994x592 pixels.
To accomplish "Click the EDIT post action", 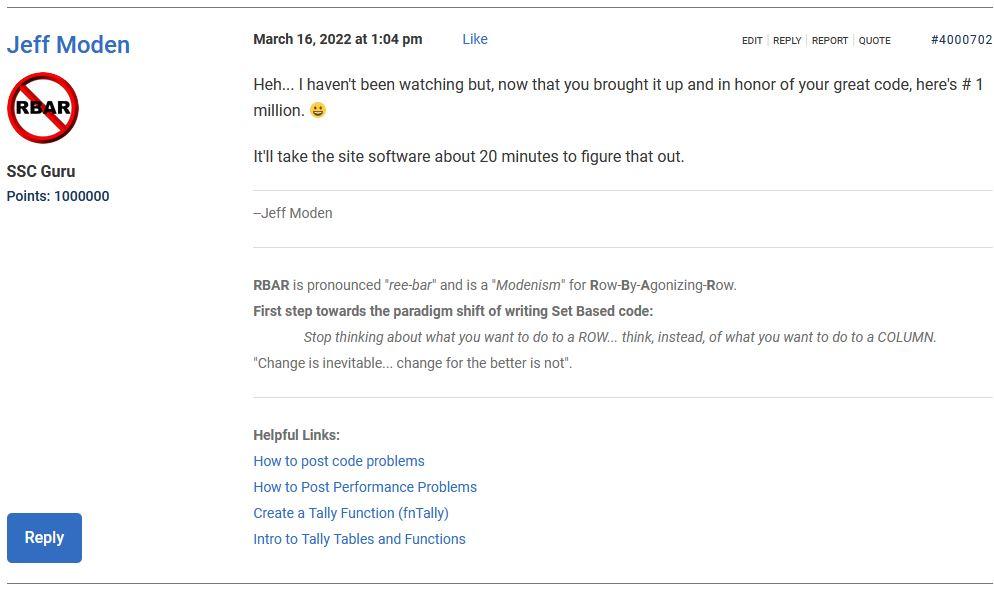I will pos(752,41).
